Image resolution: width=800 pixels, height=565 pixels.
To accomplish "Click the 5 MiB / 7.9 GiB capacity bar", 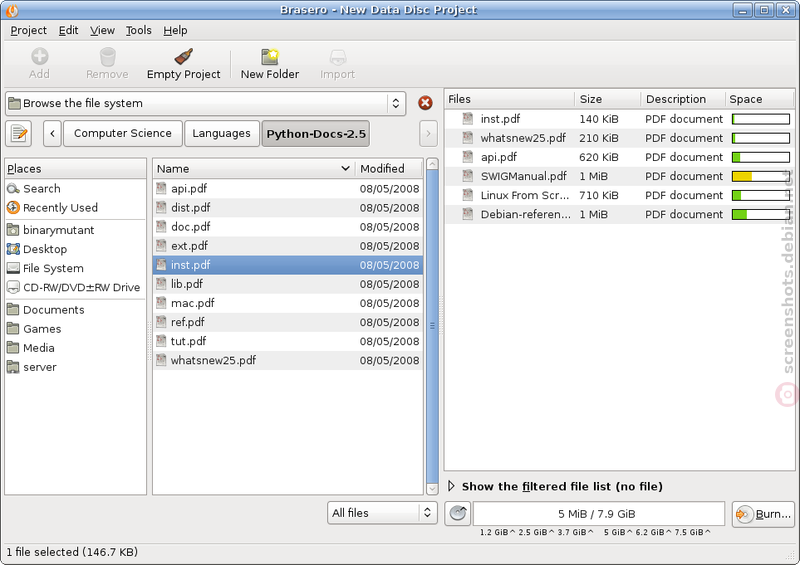I will click(598, 513).
